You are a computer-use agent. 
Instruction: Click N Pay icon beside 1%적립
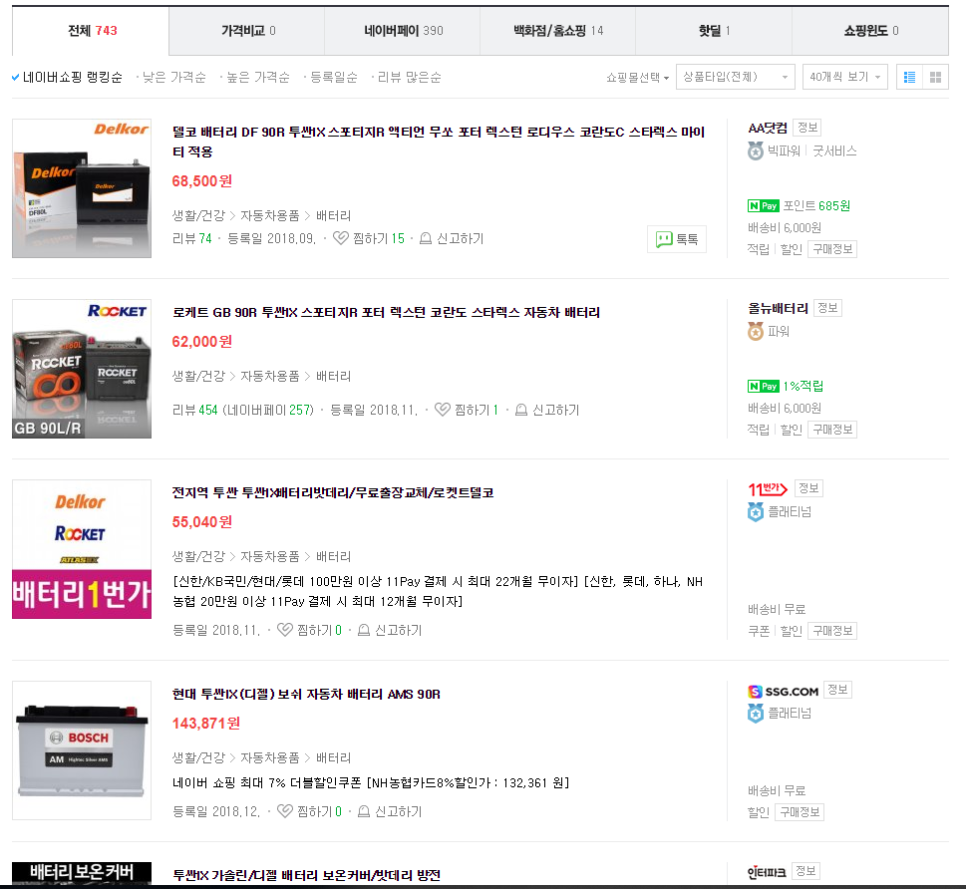[x=763, y=386]
